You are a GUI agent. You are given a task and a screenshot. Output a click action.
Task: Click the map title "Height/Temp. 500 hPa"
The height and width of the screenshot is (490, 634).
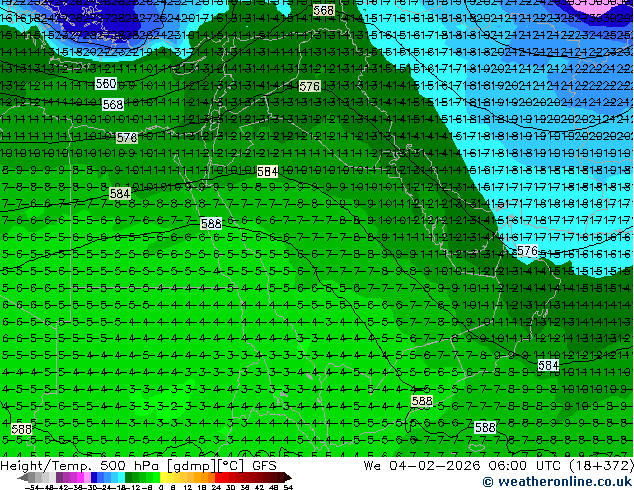pyautogui.click(x=80, y=466)
